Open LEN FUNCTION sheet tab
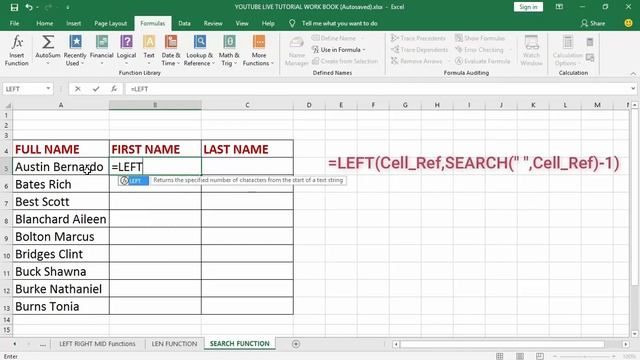Screen dimensions: 640x360 click(x=174, y=344)
